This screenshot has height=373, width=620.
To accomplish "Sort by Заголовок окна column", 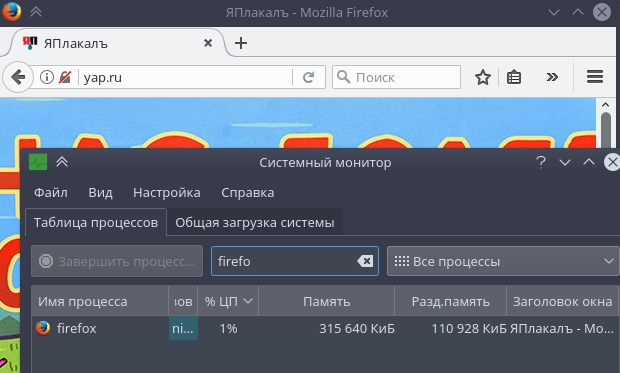I will [562, 302].
